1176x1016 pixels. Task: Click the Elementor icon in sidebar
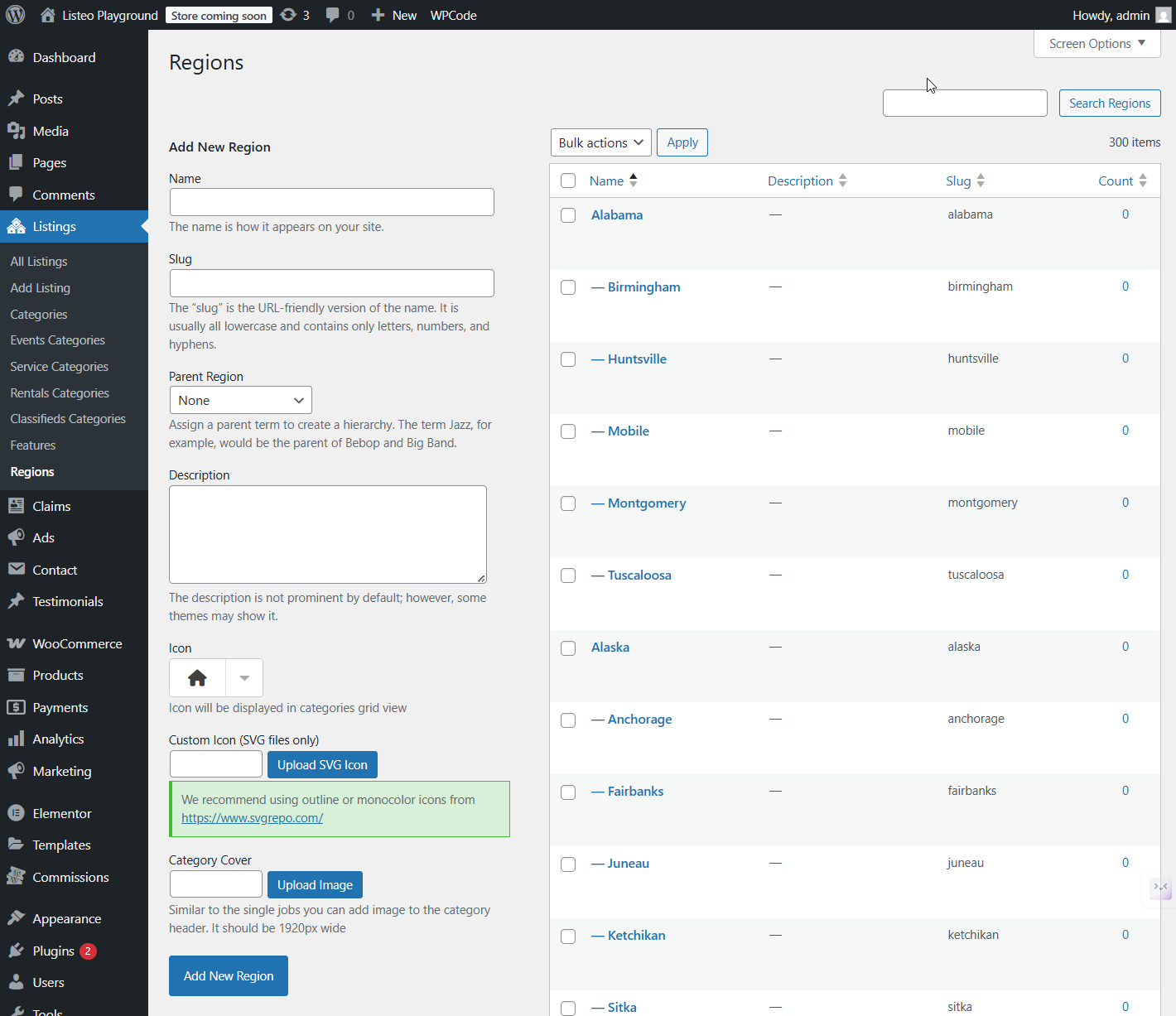(16, 813)
